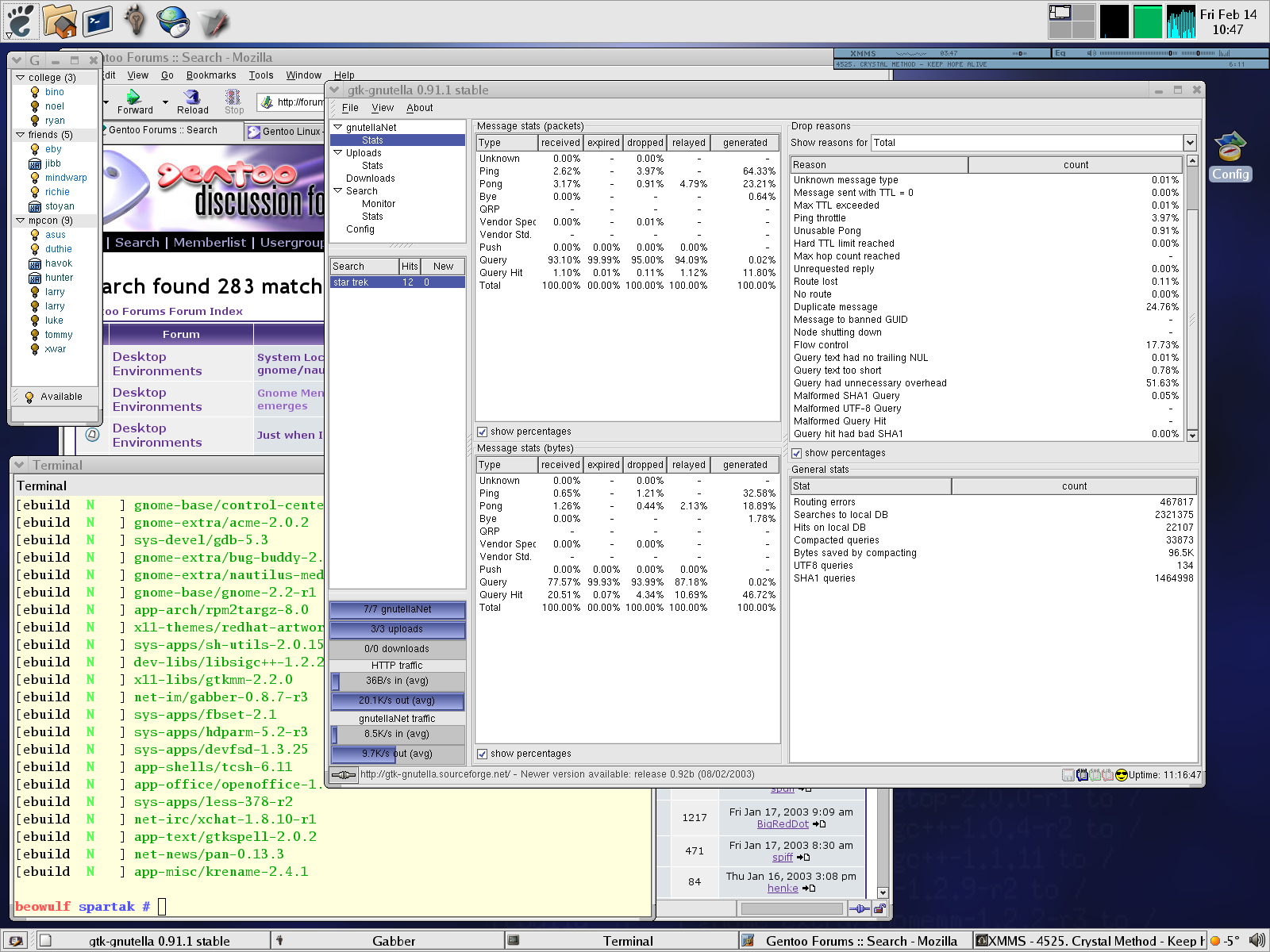Click the volume speaker icon in bottom panel
Viewport: 1270px width, 952px height.
pyautogui.click(x=1257, y=940)
